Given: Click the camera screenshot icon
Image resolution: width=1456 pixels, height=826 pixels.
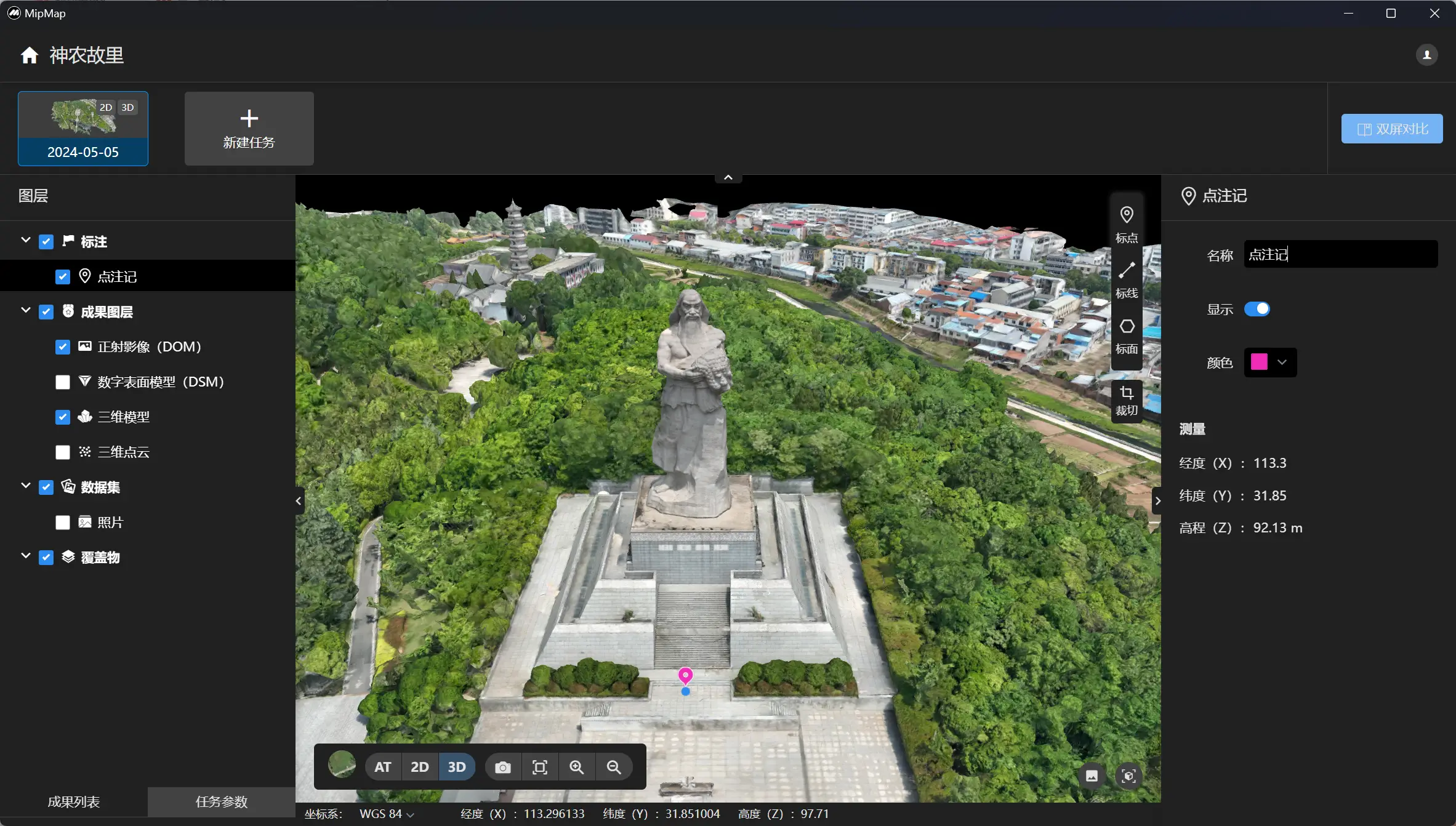Looking at the screenshot, I should point(502,767).
